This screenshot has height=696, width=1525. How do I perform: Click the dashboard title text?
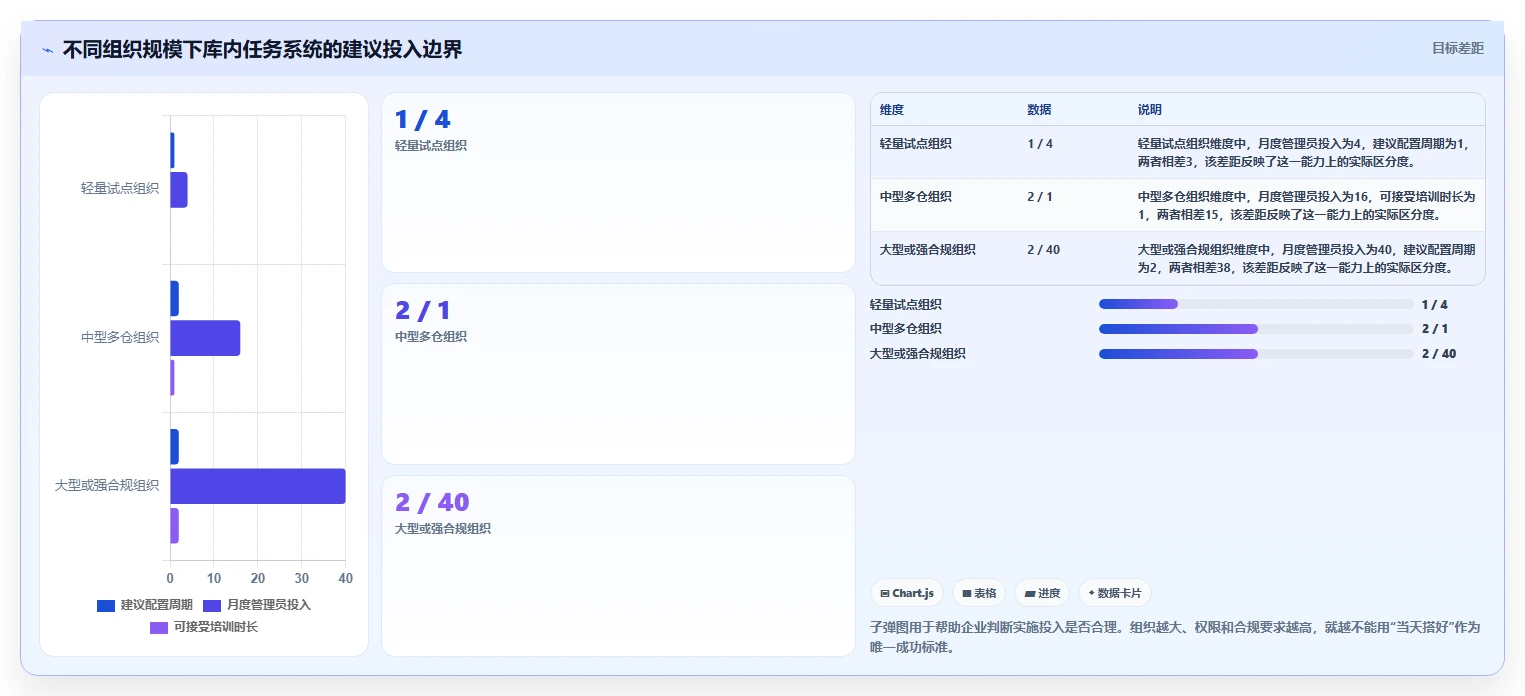coord(262,50)
